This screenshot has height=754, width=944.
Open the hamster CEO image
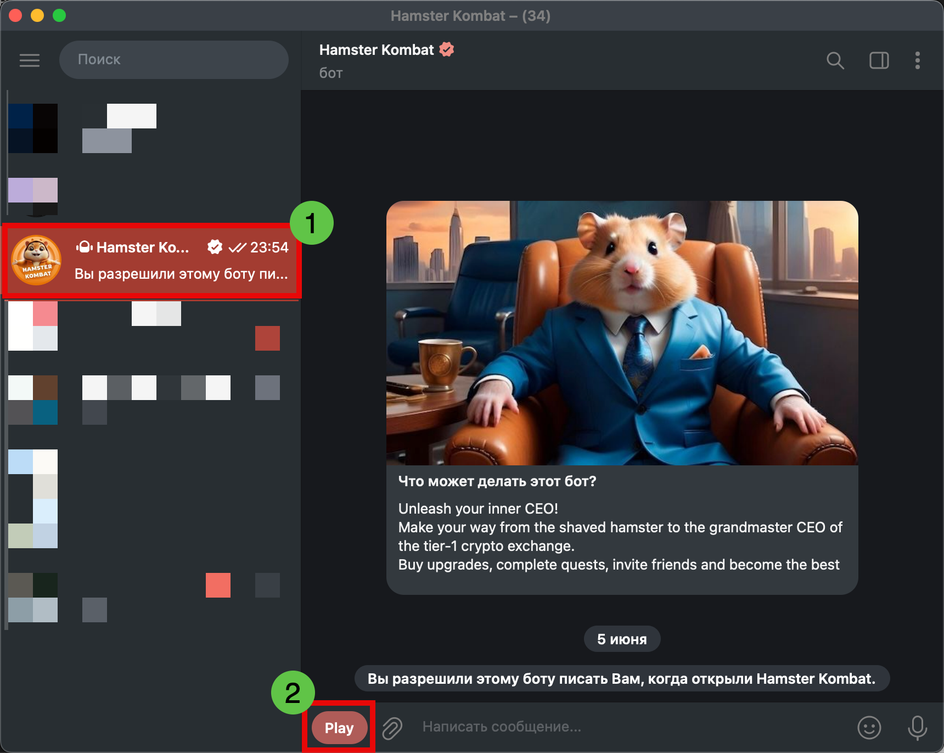(x=622, y=332)
